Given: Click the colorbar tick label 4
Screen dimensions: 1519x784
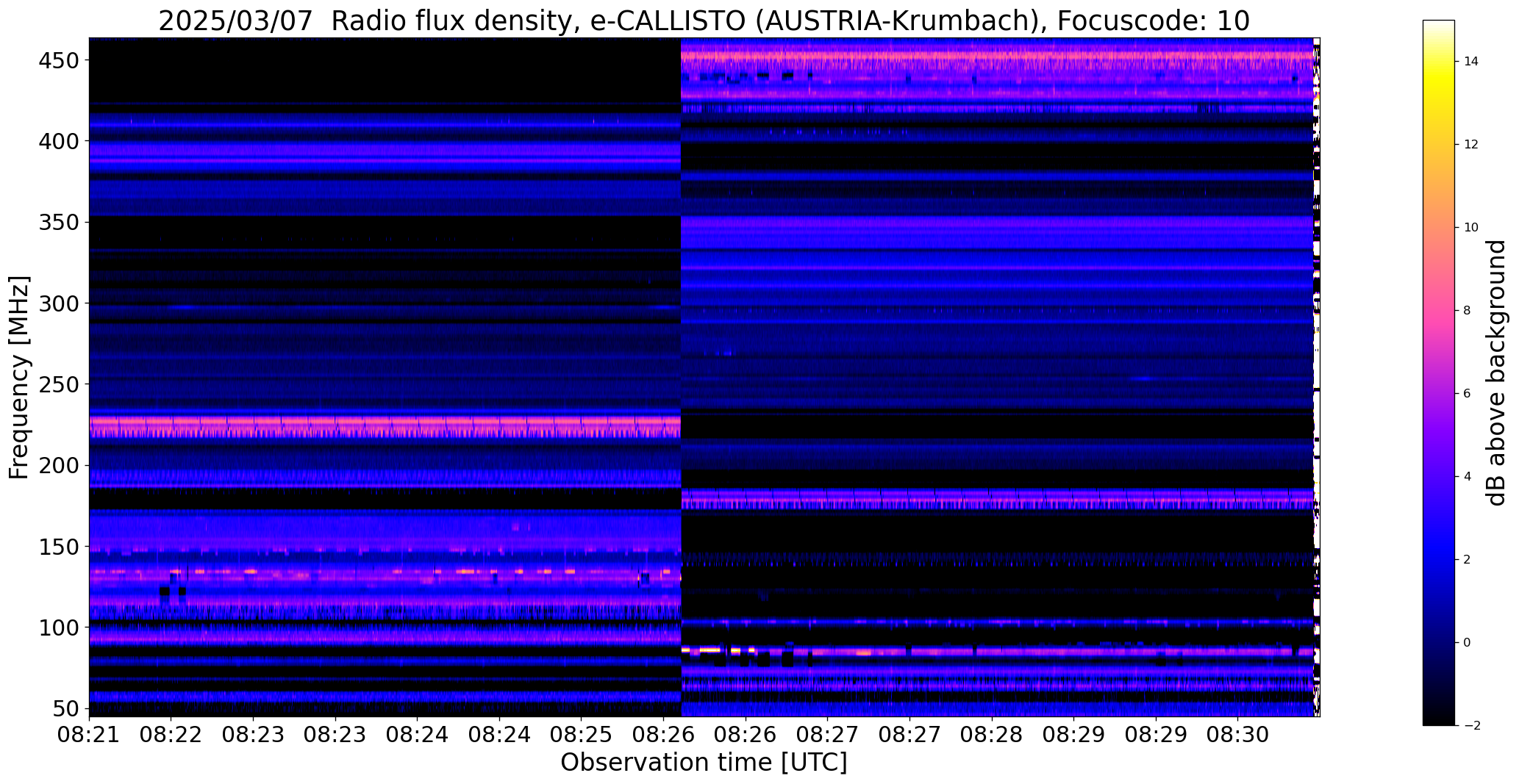Looking at the screenshot, I should (x=1468, y=476).
